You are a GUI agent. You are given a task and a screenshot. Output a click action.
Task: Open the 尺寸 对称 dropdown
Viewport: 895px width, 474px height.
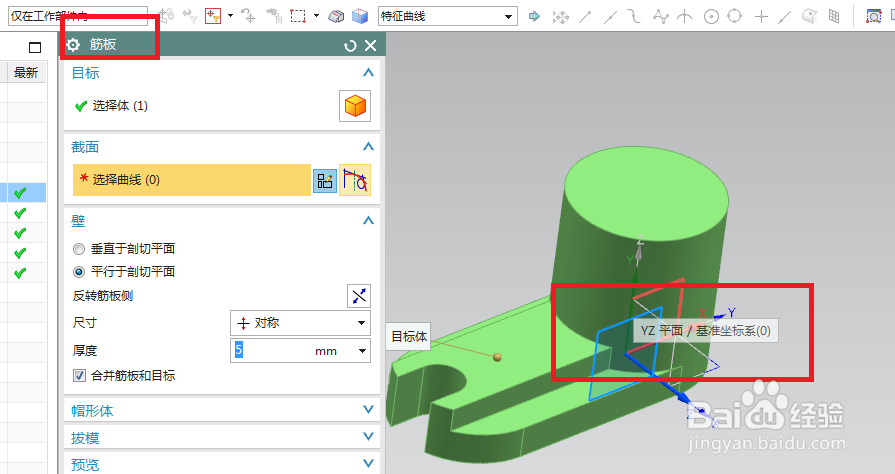[x=300, y=323]
